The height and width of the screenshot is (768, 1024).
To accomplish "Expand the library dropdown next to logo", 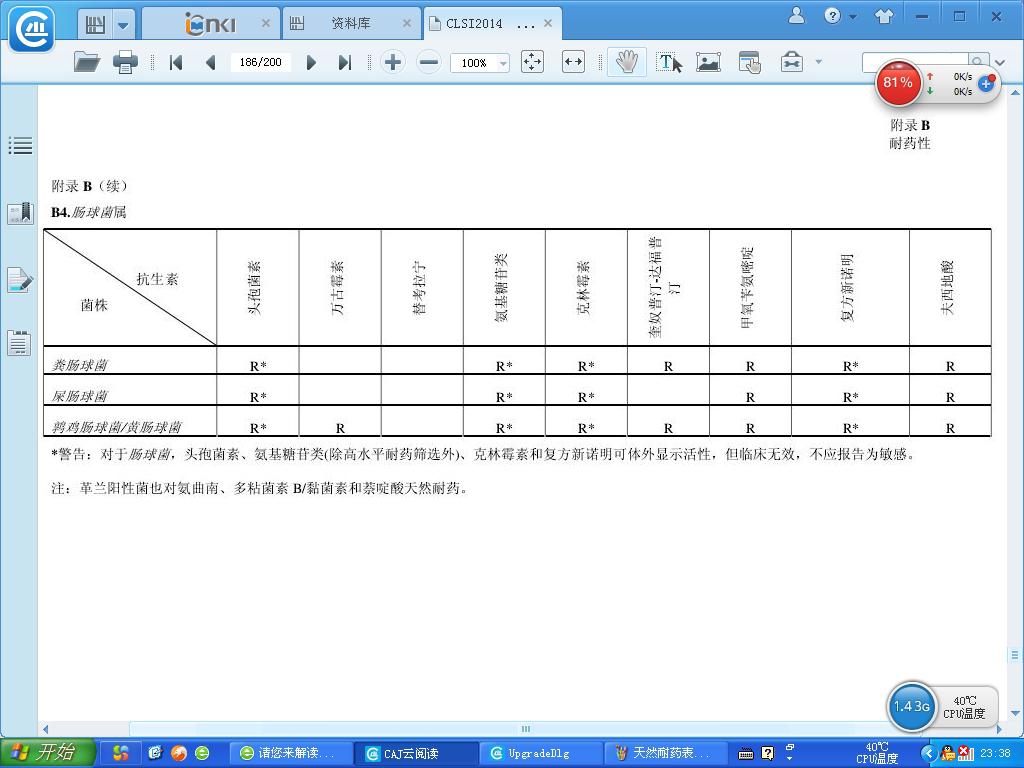I will click(x=123, y=24).
